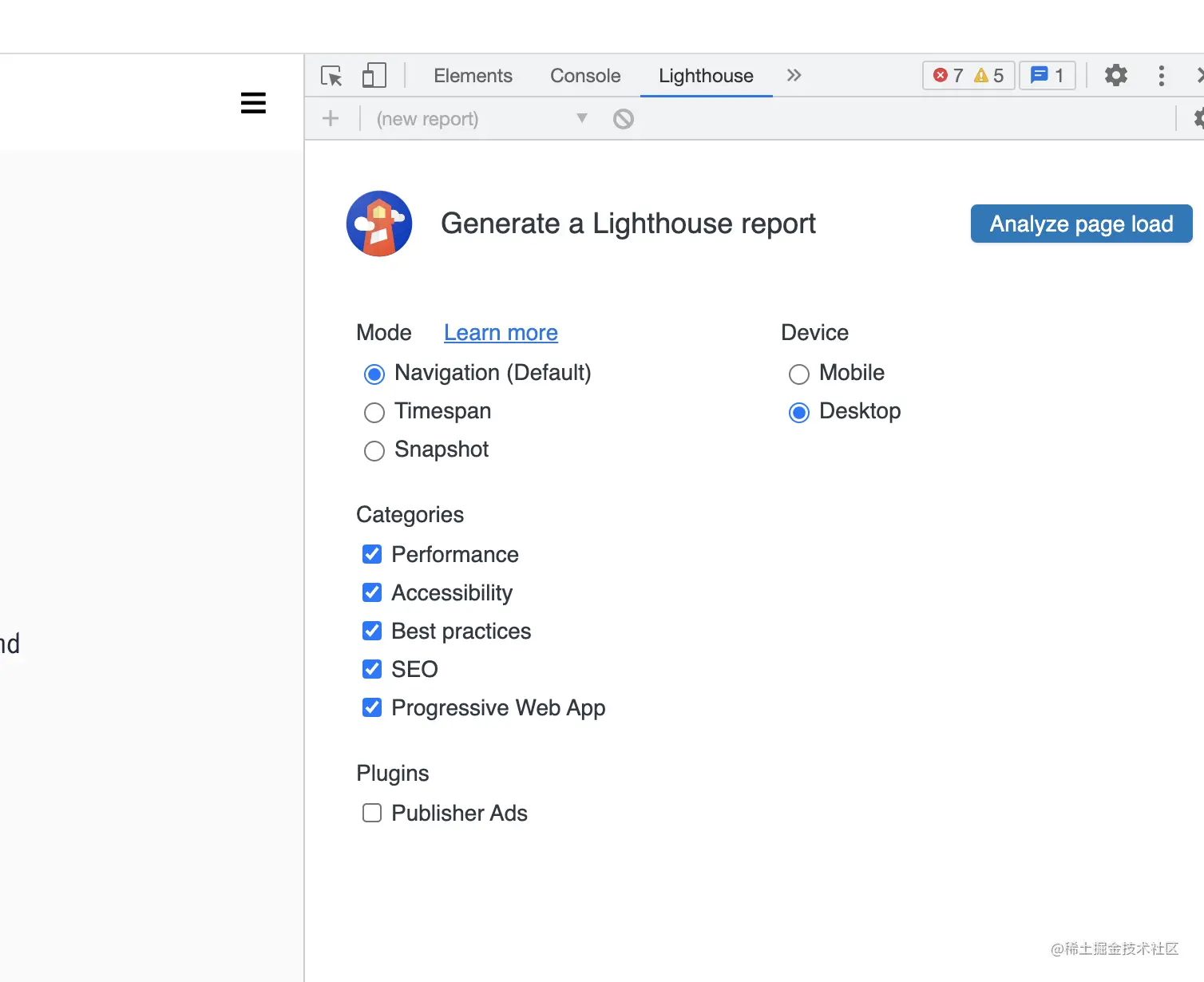Uncheck the SEO category
Image resolution: width=1204 pixels, height=982 pixels.
(372, 669)
